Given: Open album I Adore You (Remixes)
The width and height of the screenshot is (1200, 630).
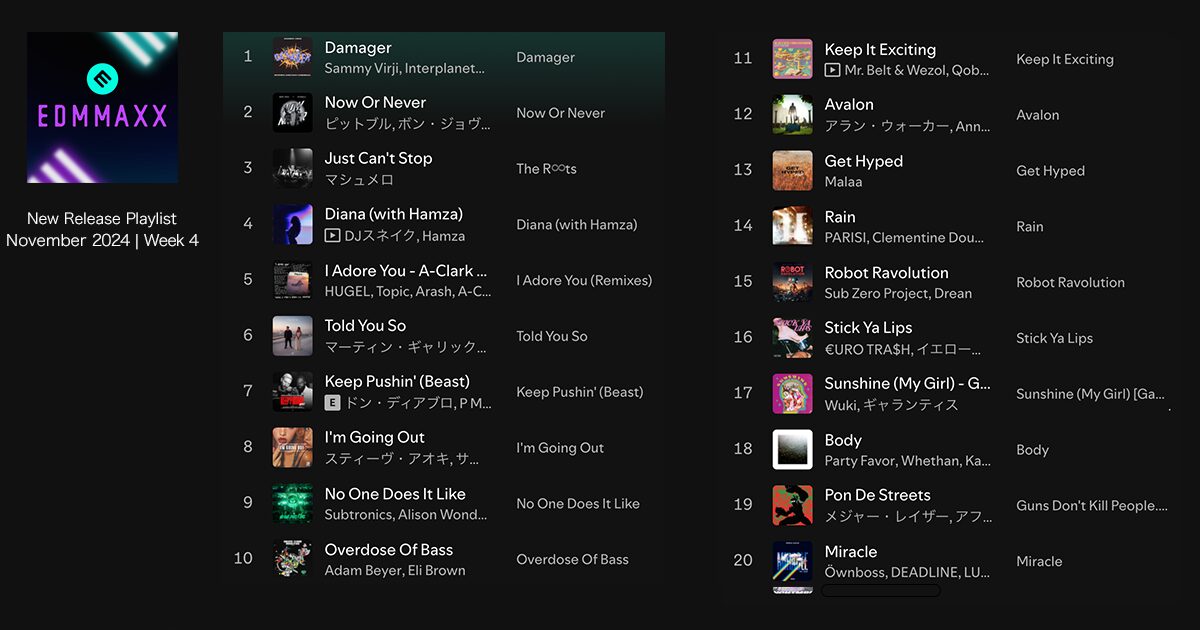Looking at the screenshot, I should pos(584,281).
